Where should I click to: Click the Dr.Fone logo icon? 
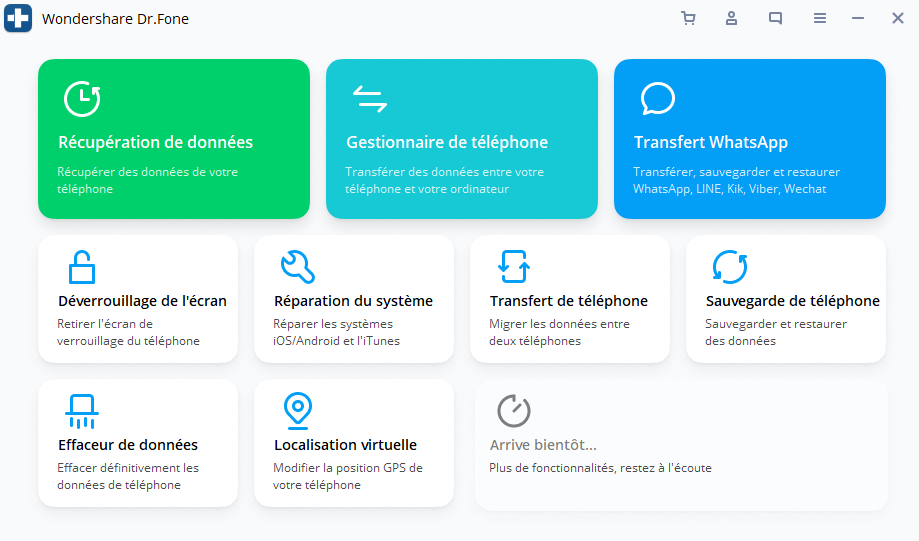click(x=17, y=18)
